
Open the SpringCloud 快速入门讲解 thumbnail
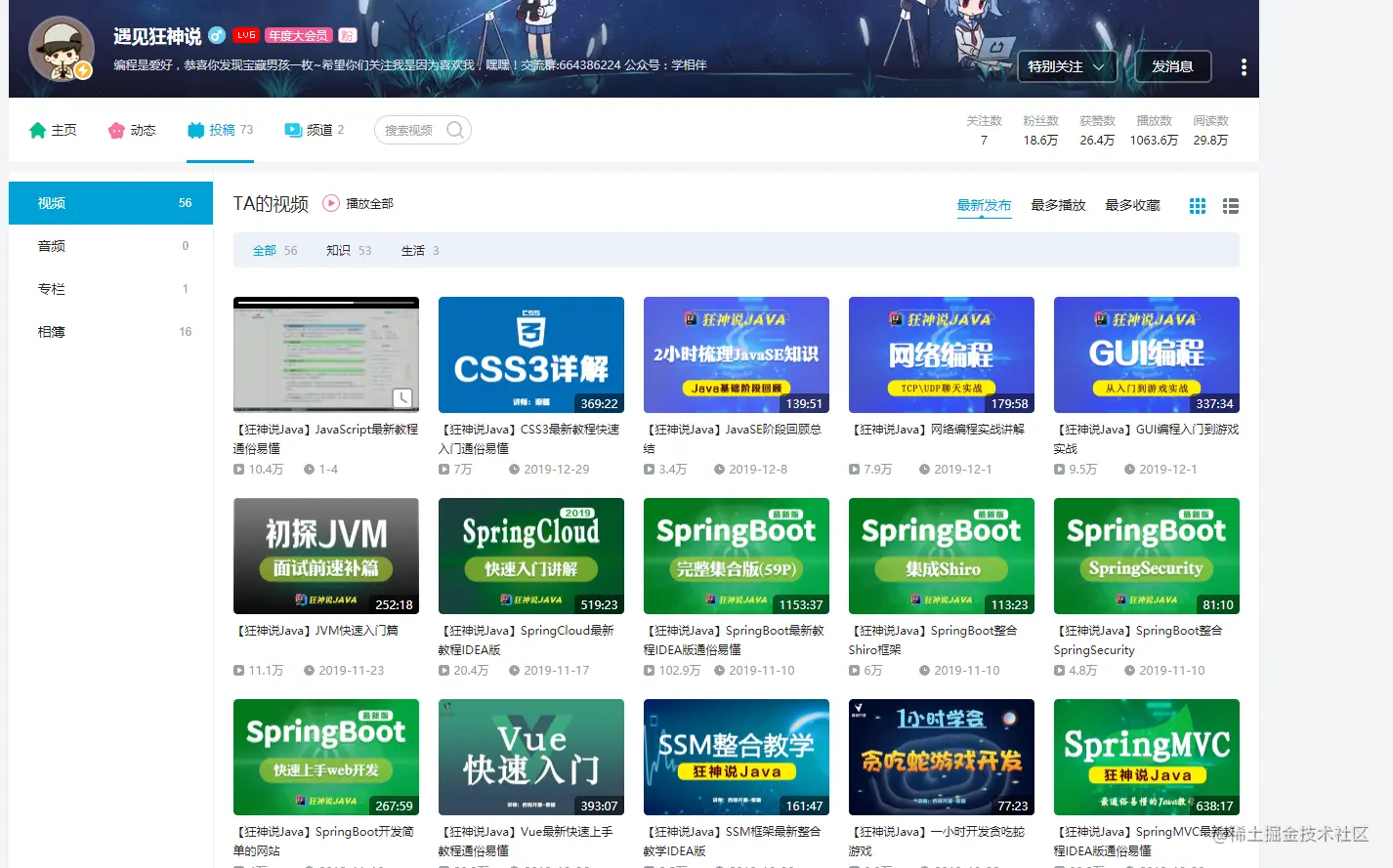(x=531, y=556)
